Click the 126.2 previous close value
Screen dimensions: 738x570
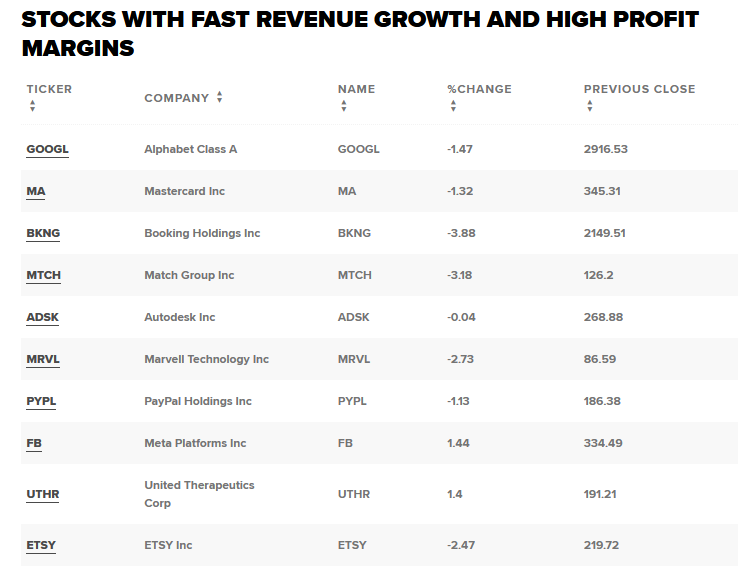(x=599, y=275)
